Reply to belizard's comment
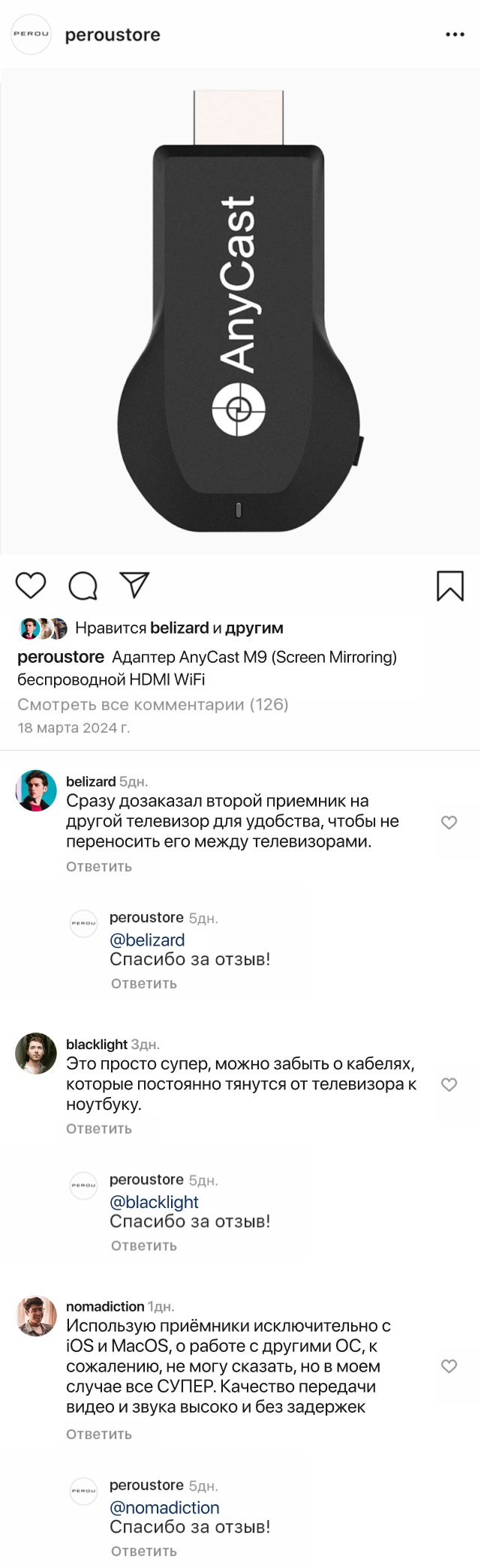 tap(99, 867)
